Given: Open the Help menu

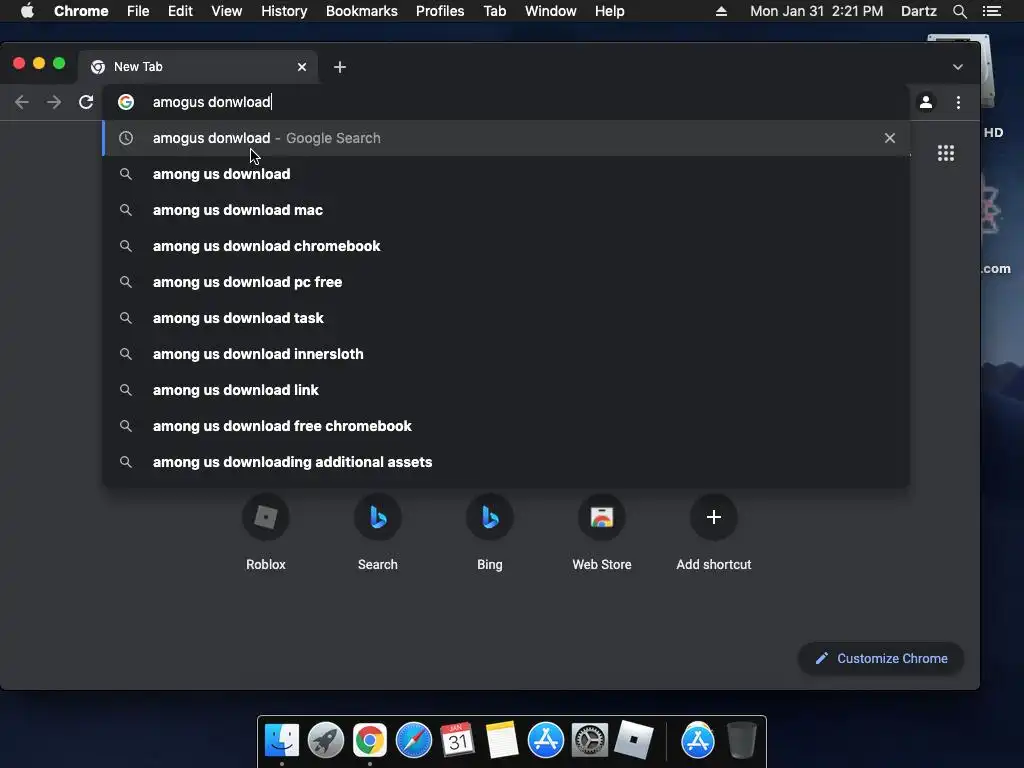Looking at the screenshot, I should coord(609,11).
